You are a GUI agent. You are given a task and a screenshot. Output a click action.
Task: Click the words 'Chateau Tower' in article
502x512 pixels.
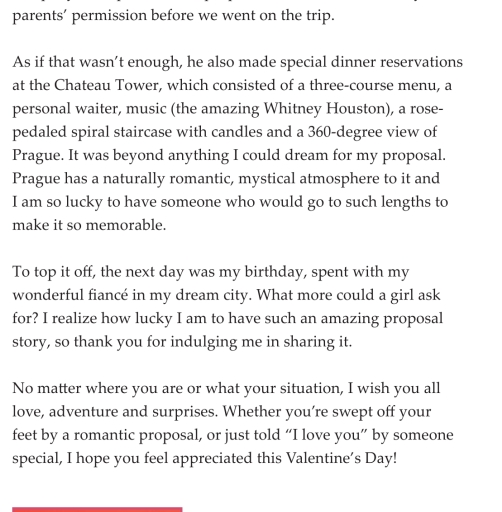tap(108, 85)
